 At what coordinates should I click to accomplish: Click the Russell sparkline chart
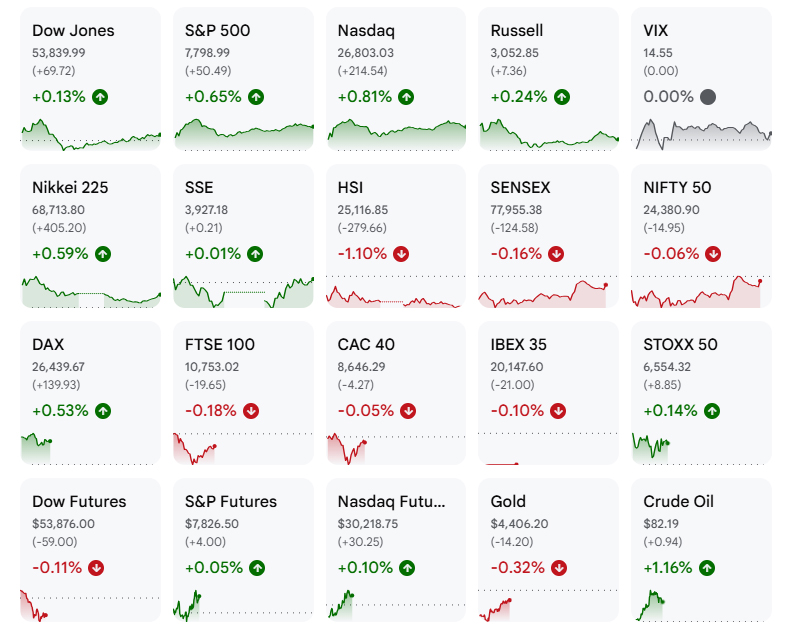pyautogui.click(x=549, y=134)
